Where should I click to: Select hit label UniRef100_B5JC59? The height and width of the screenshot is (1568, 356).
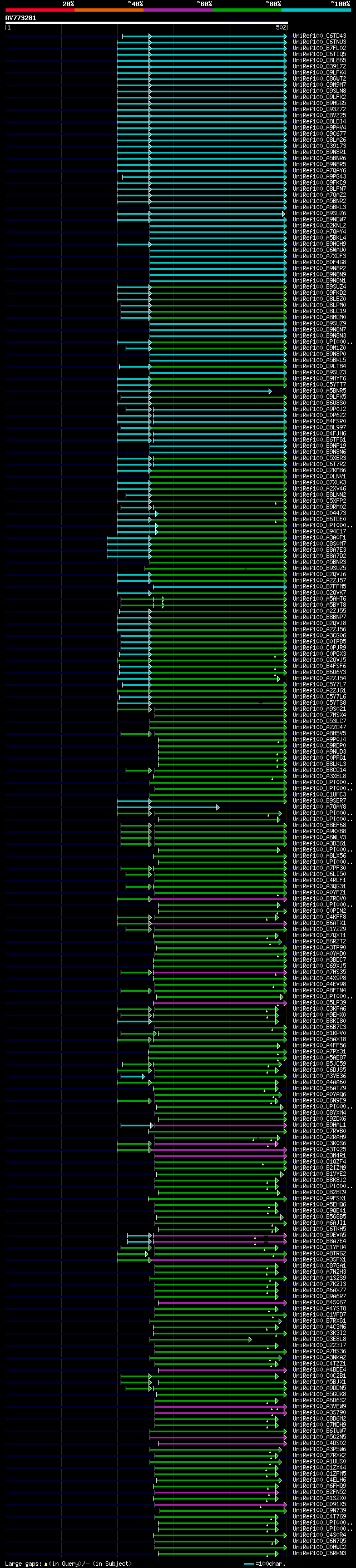tap(319, 1064)
